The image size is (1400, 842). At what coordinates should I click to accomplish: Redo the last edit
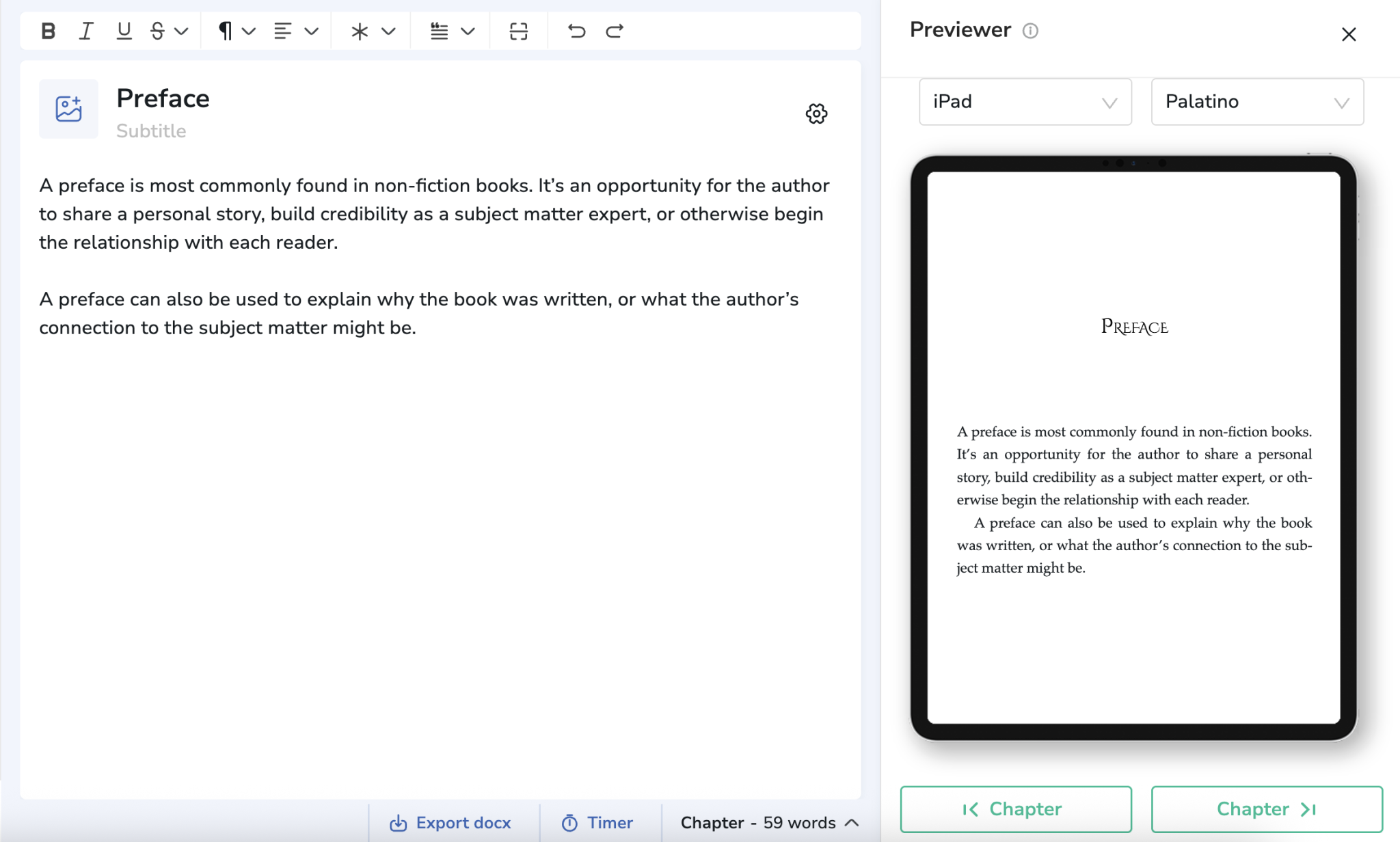click(x=615, y=31)
